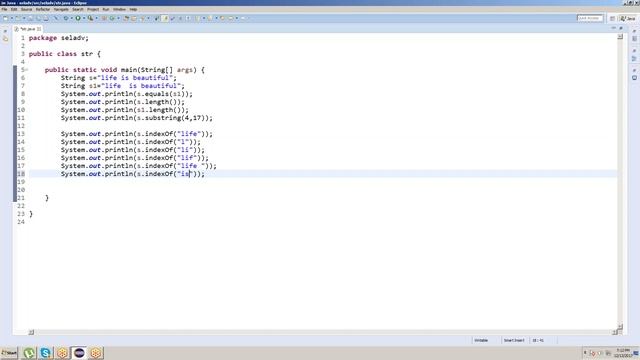This screenshot has width=640, height=360.
Task: Expand the Run configurations dropdown arrow
Action: (x=84, y=18)
